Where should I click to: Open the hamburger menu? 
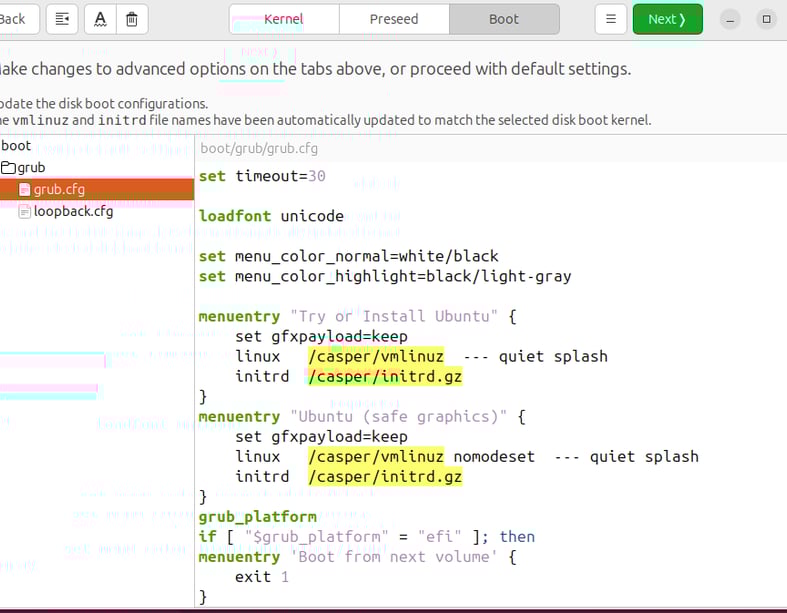(611, 19)
